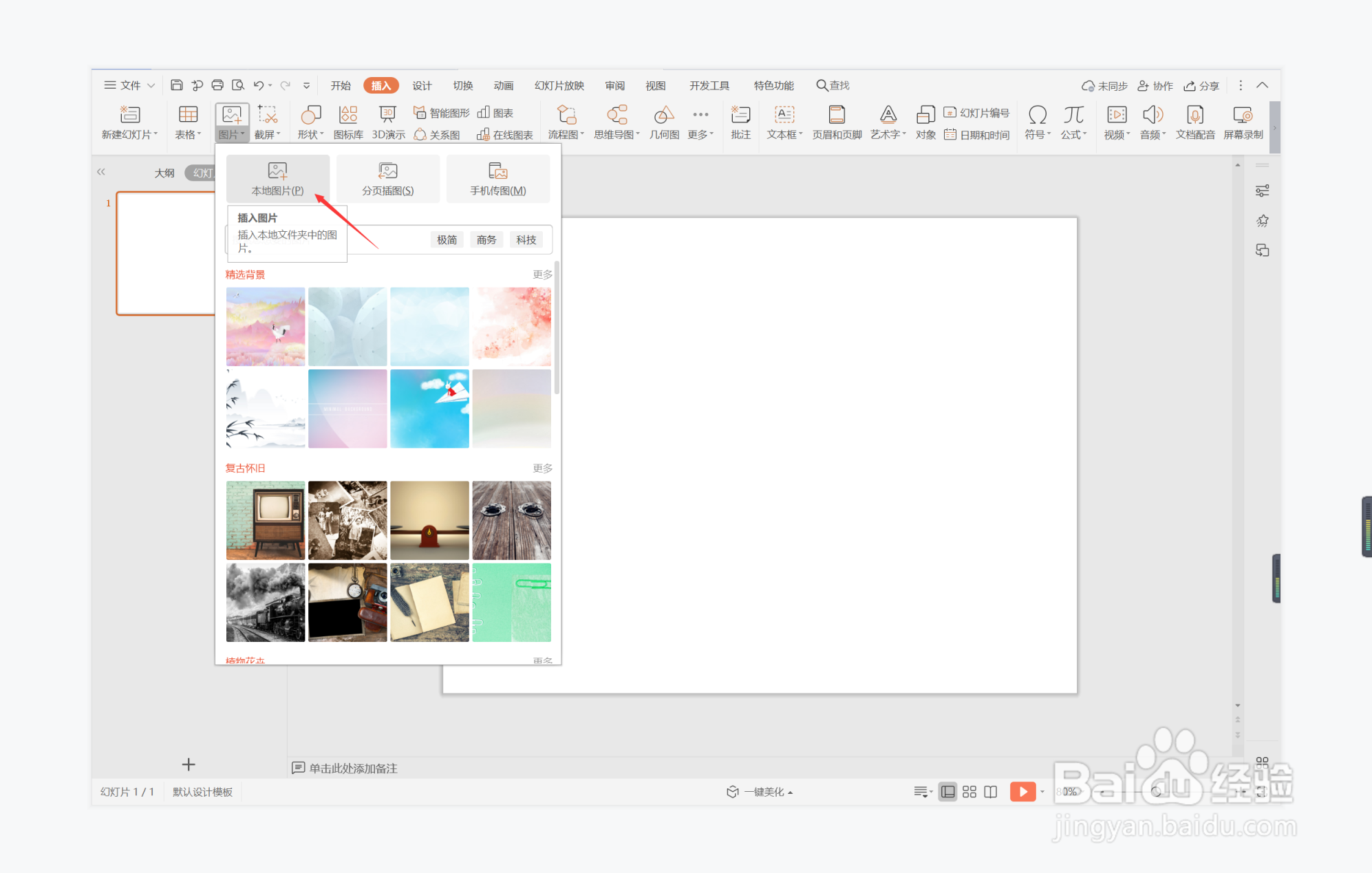Open the Animation (动画) ribbon tab
The height and width of the screenshot is (873, 1372).
[x=504, y=85]
